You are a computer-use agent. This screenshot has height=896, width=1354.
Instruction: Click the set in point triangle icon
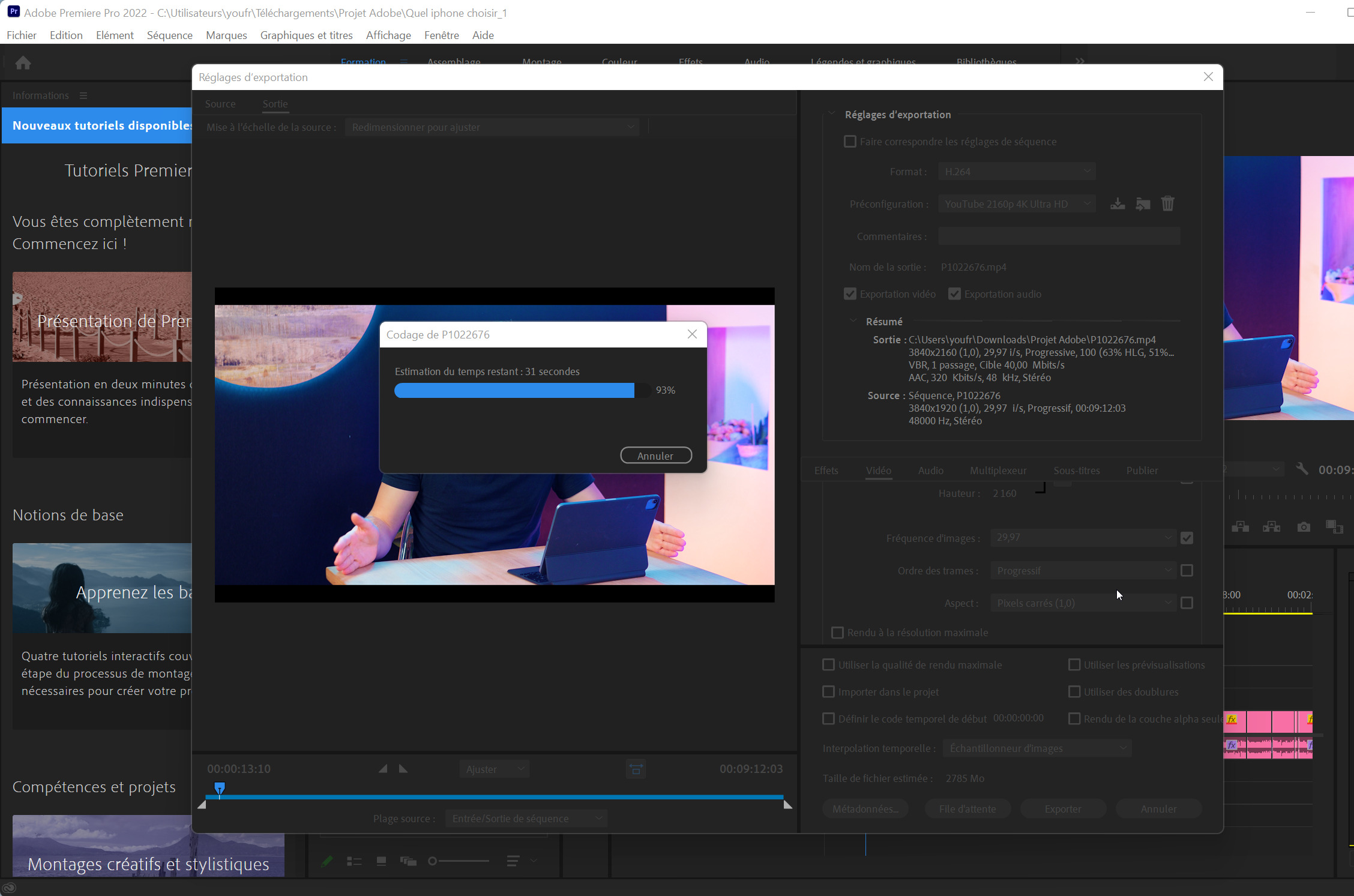383,769
